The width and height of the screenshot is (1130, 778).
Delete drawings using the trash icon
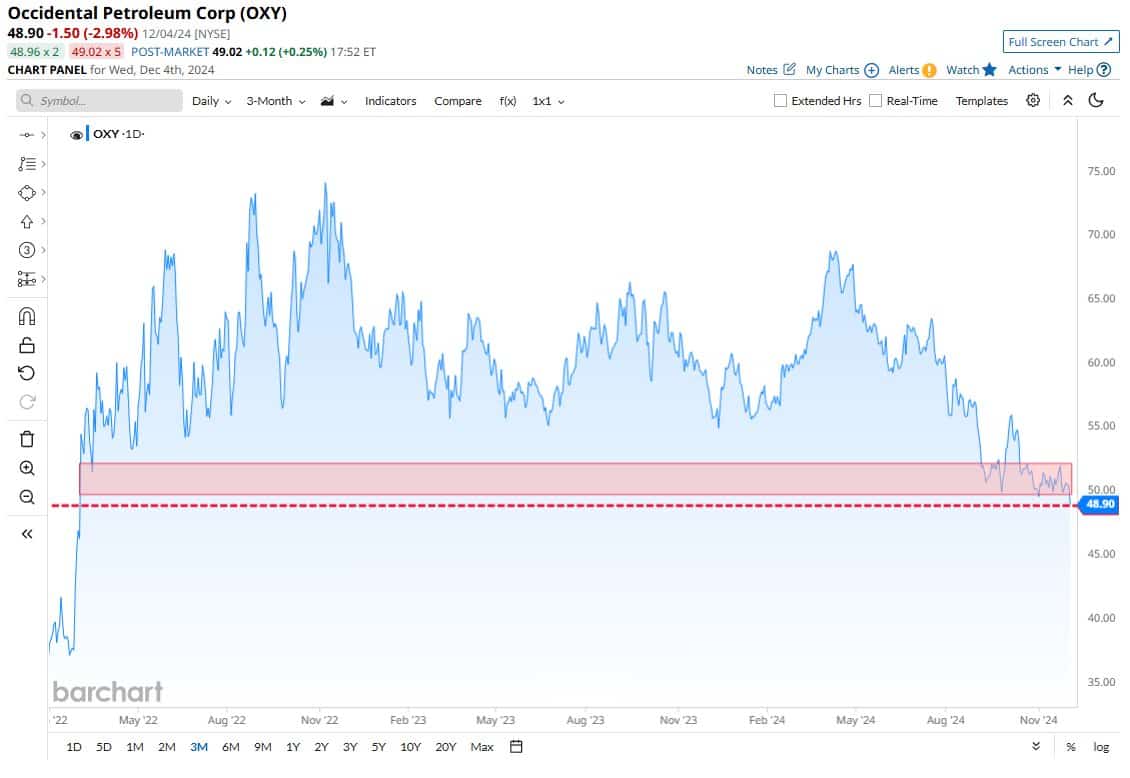(26, 439)
